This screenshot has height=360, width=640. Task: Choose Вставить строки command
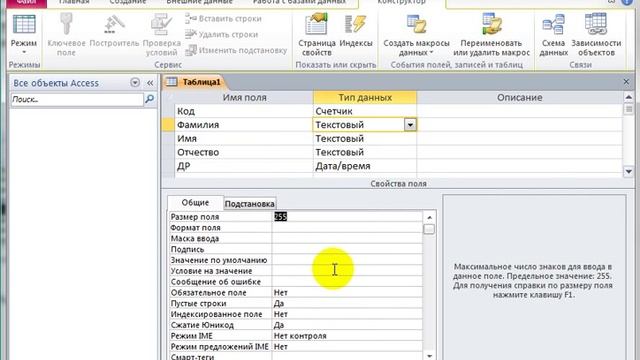[x=223, y=19]
